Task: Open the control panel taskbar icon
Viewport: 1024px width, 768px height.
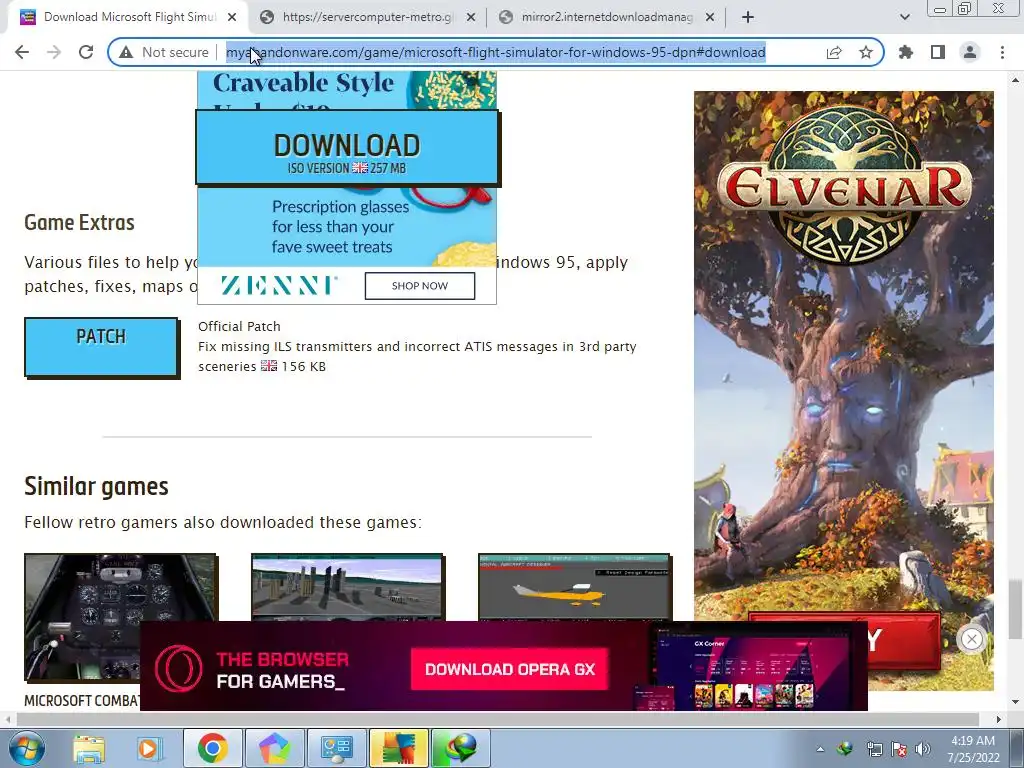Action: pos(336,748)
